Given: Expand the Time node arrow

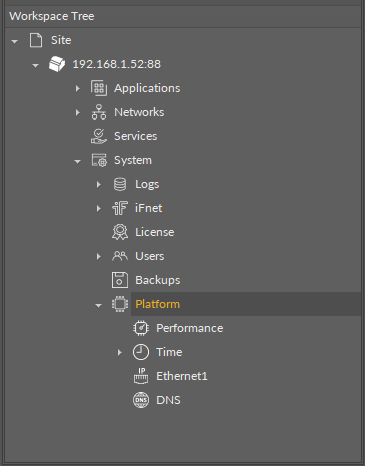Looking at the screenshot, I should pos(120,352).
